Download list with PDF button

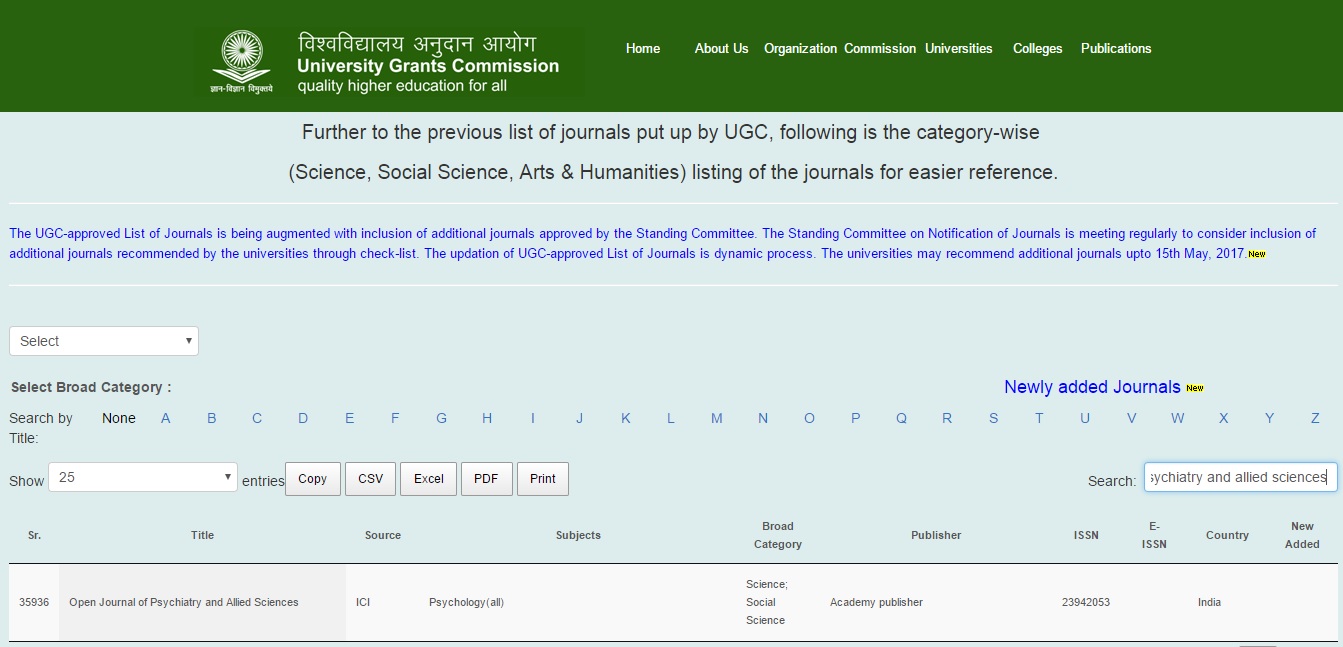(x=486, y=479)
